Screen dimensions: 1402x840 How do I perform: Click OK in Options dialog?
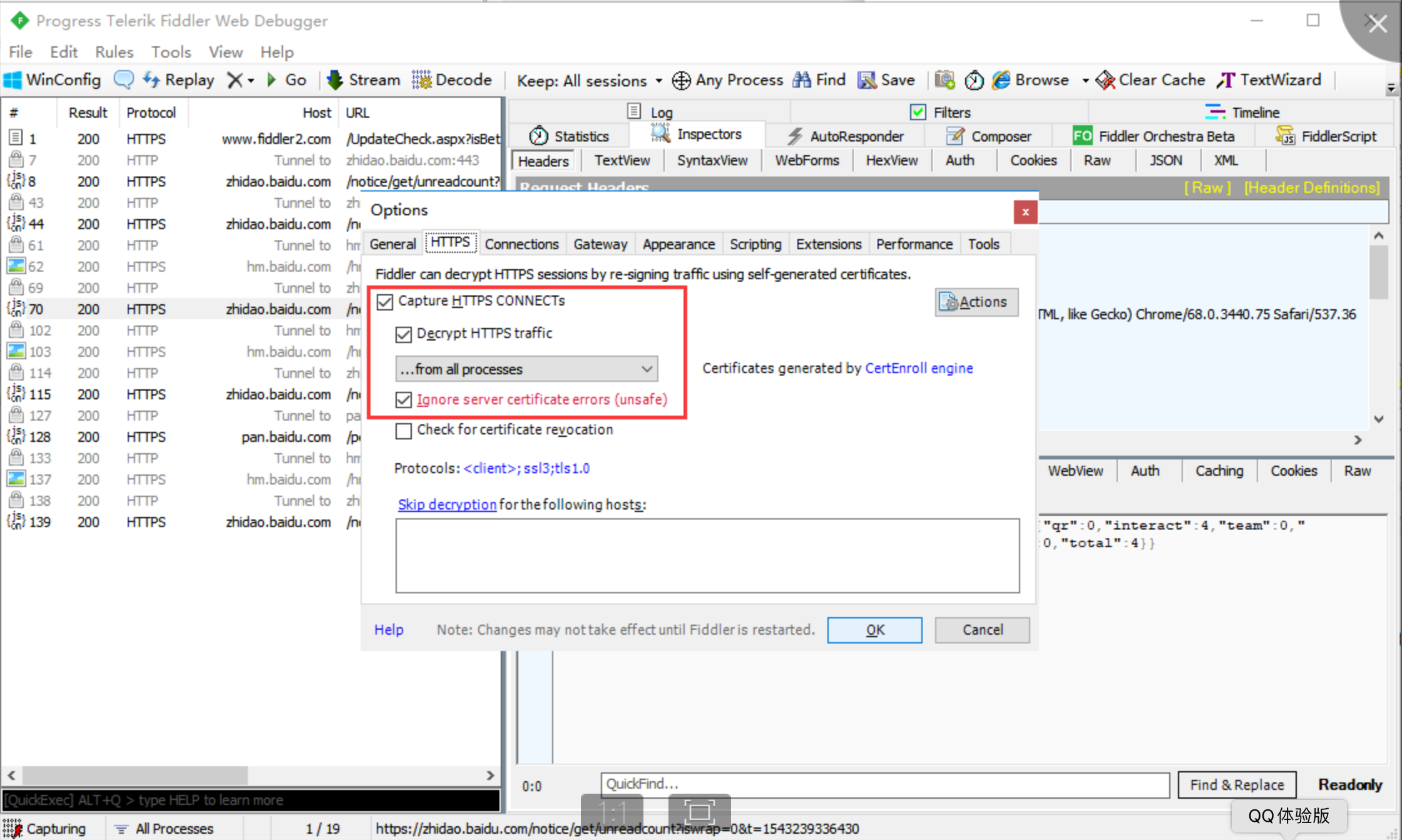click(875, 630)
